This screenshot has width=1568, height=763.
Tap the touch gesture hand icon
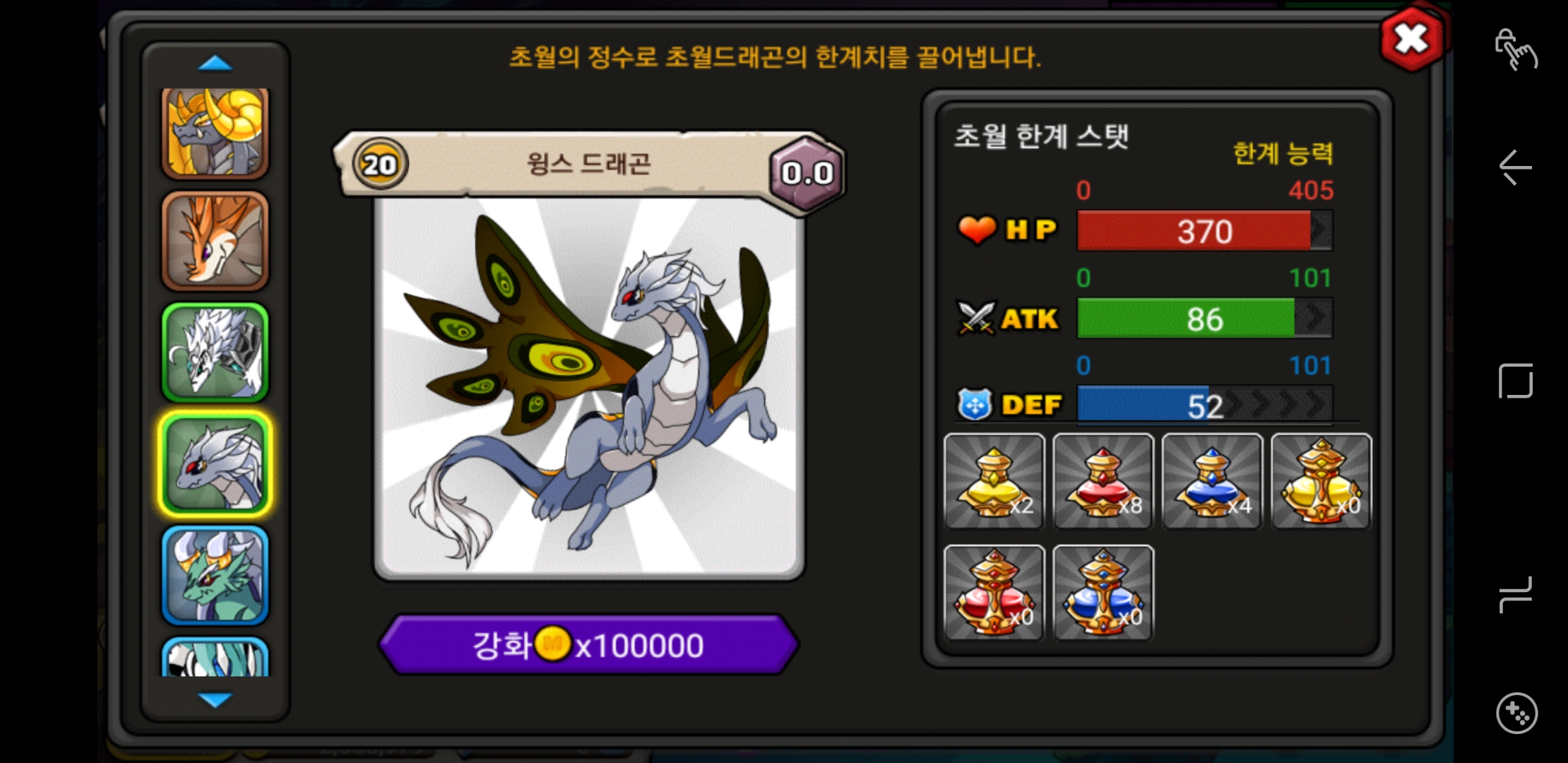(x=1516, y=49)
